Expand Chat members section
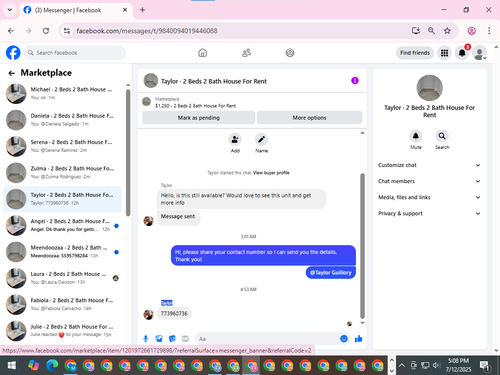Screen dimensions: 500x375 pos(429,181)
